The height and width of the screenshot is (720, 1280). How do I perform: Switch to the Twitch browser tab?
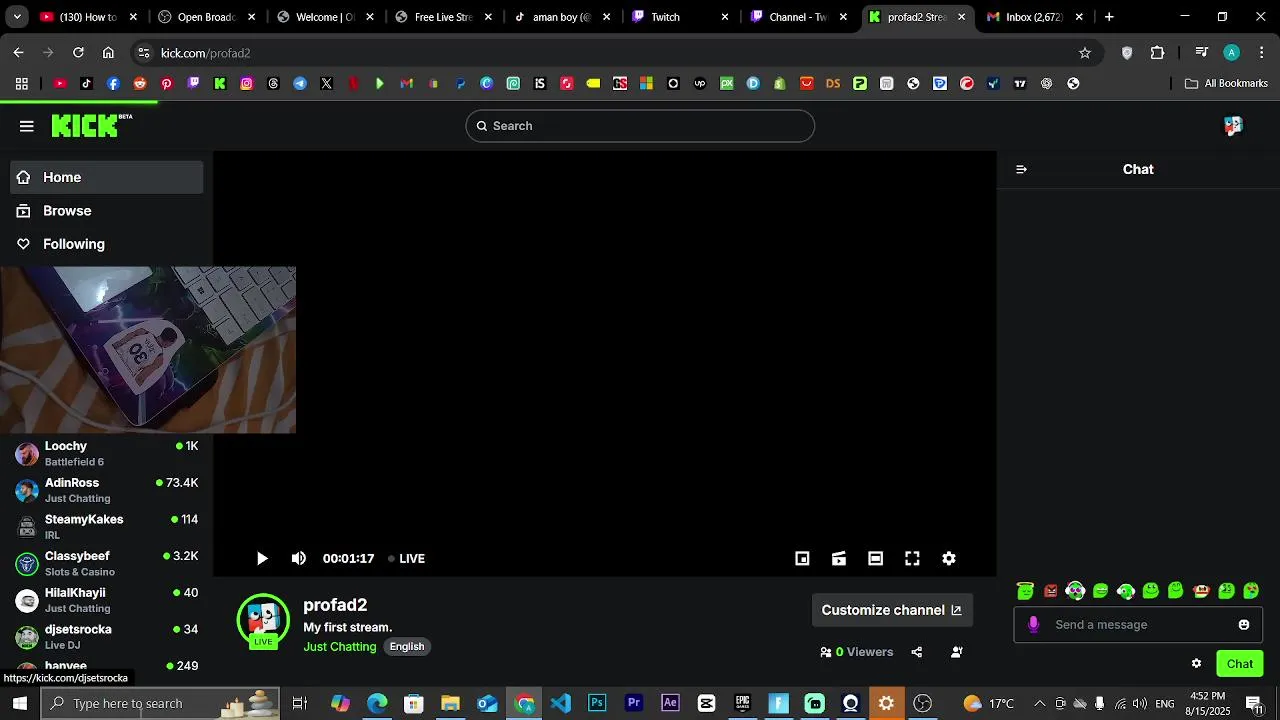click(x=680, y=17)
